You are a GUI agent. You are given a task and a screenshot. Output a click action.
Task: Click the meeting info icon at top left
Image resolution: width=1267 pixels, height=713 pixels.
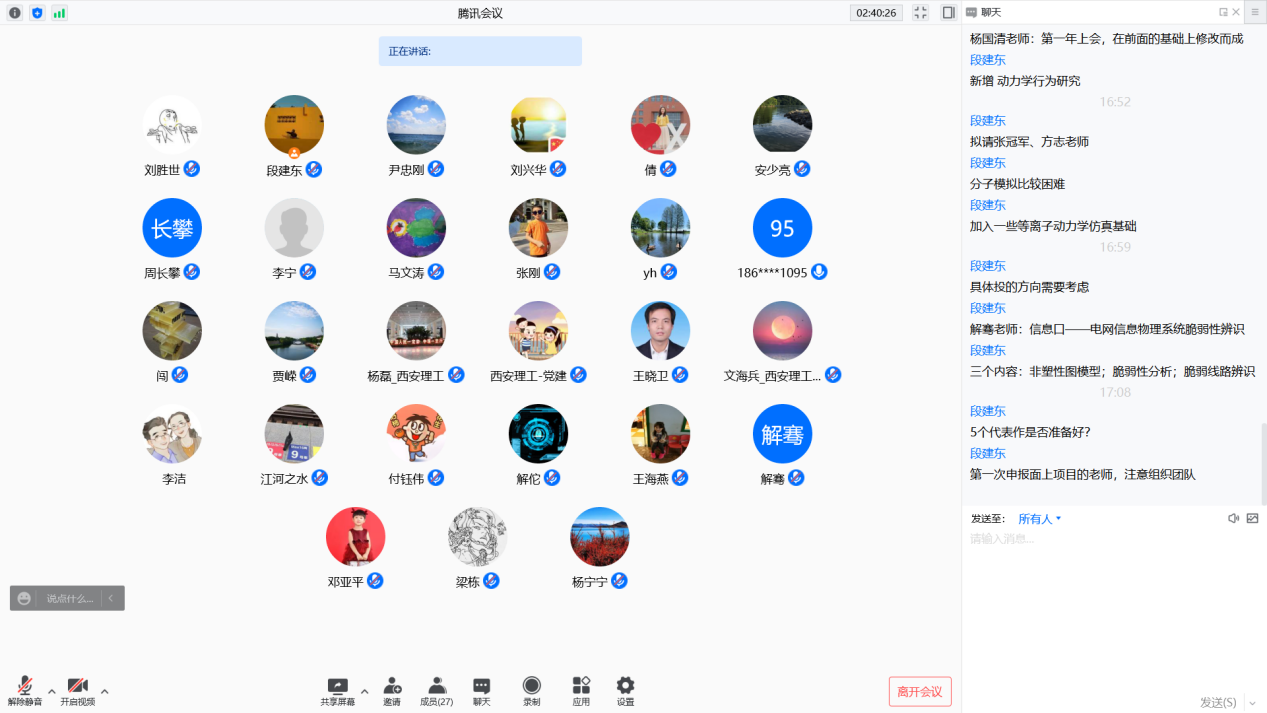[x=15, y=13]
